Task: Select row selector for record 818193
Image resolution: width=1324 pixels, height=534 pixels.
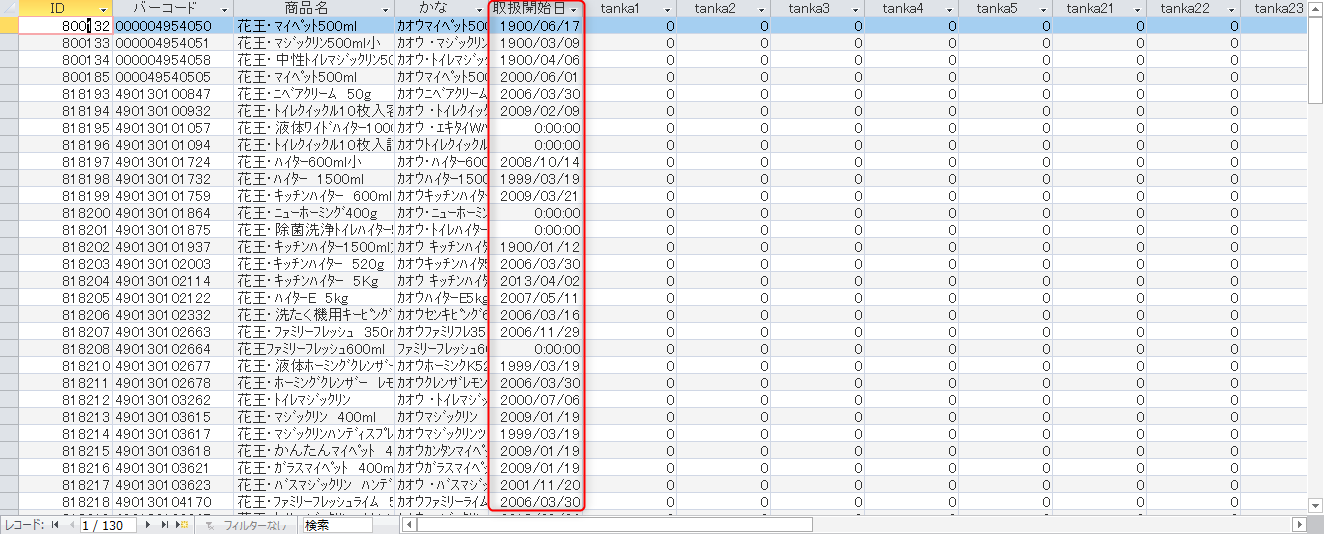Action: tap(9, 94)
